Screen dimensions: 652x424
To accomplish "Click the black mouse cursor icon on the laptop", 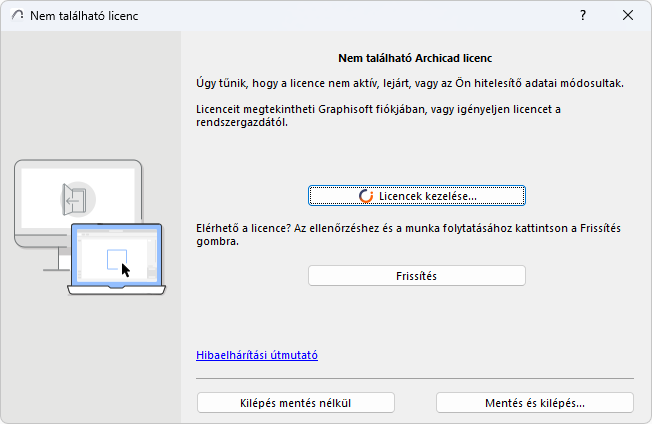I will [x=125, y=270].
